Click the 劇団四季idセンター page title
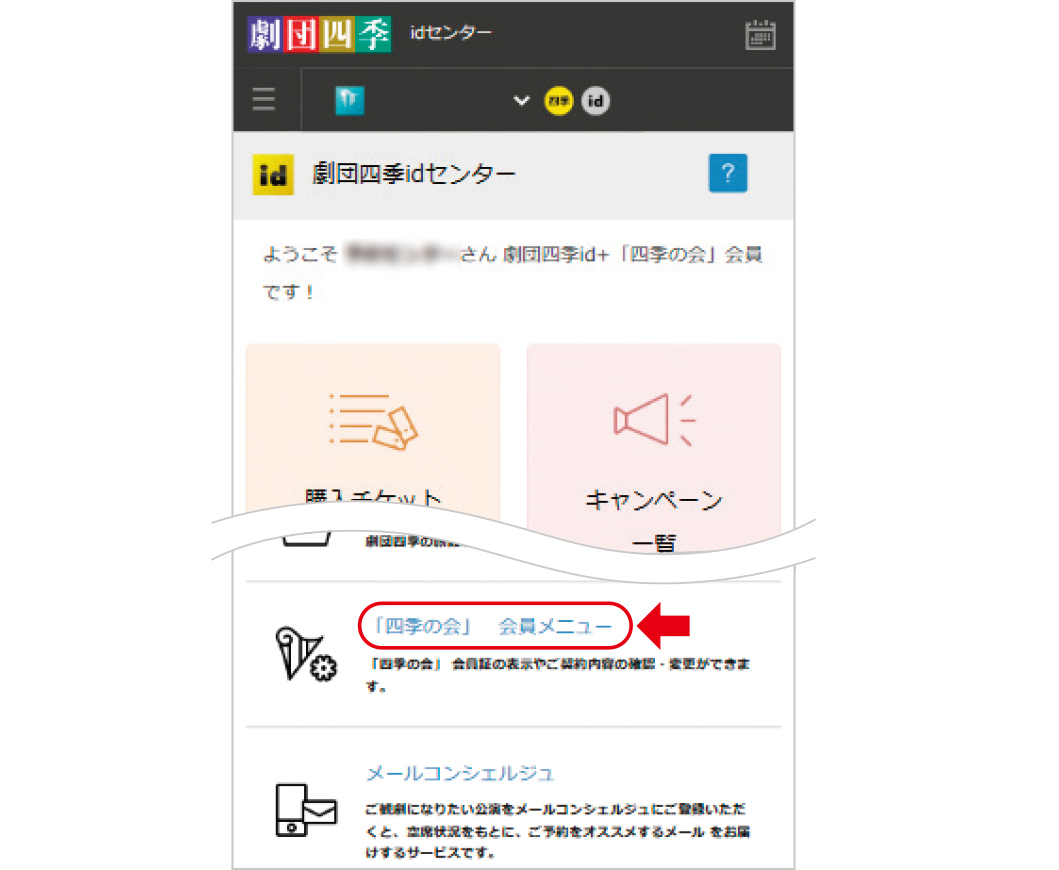 [x=413, y=174]
